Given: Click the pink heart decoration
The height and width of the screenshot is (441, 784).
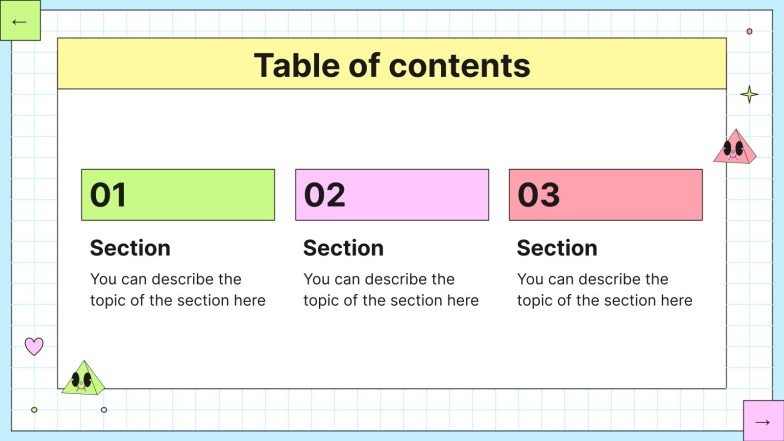Looking at the screenshot, I should pos(34,346).
